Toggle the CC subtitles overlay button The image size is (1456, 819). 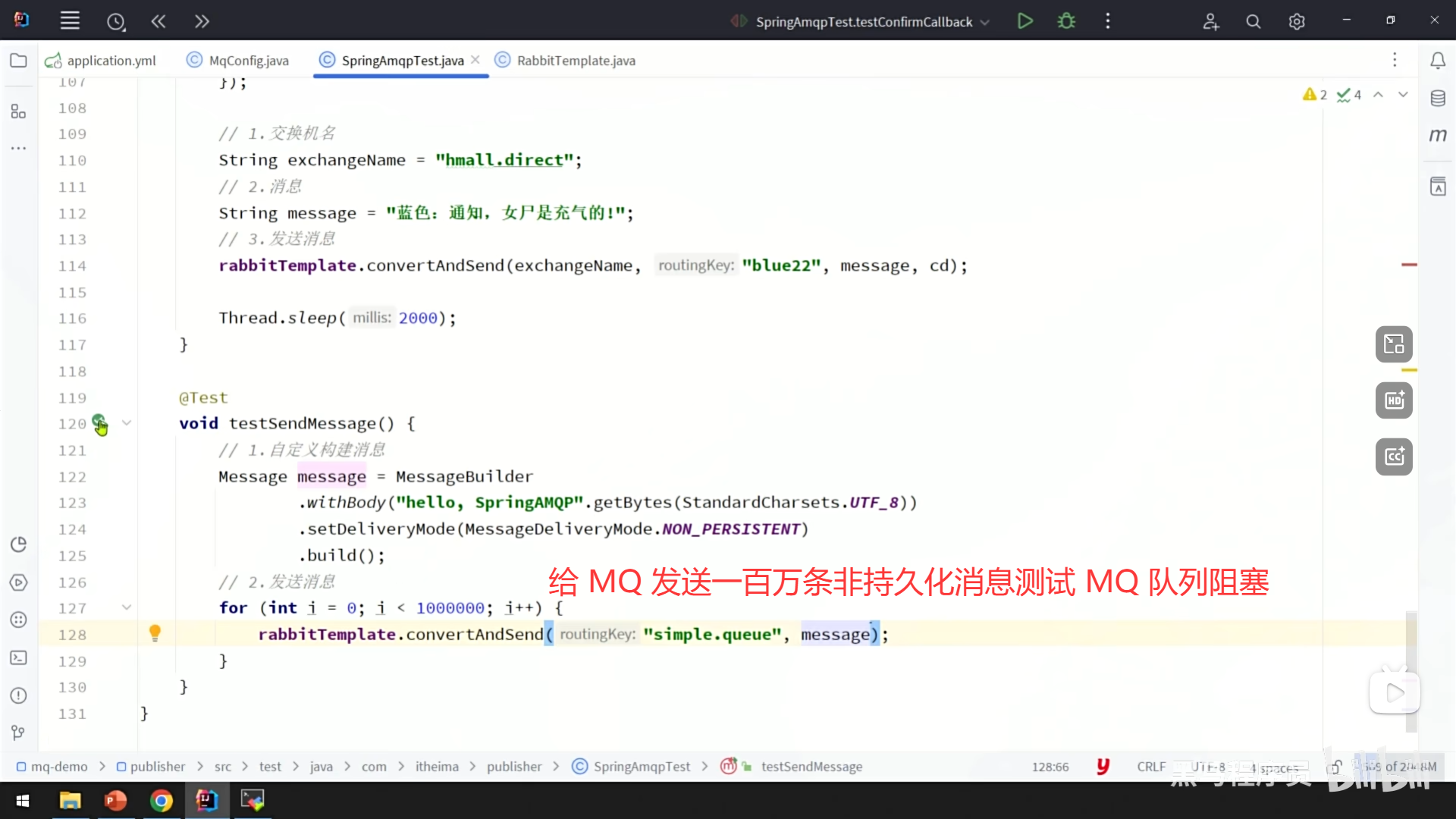[1394, 457]
